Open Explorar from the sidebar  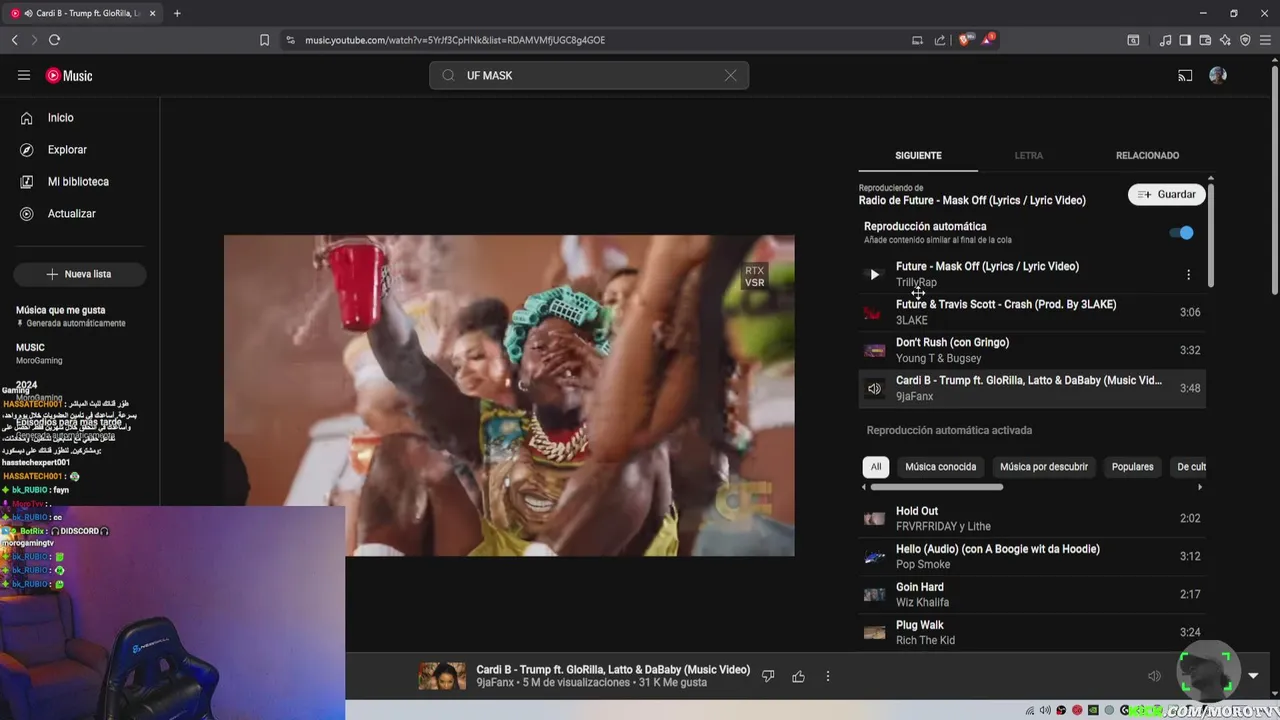point(67,150)
